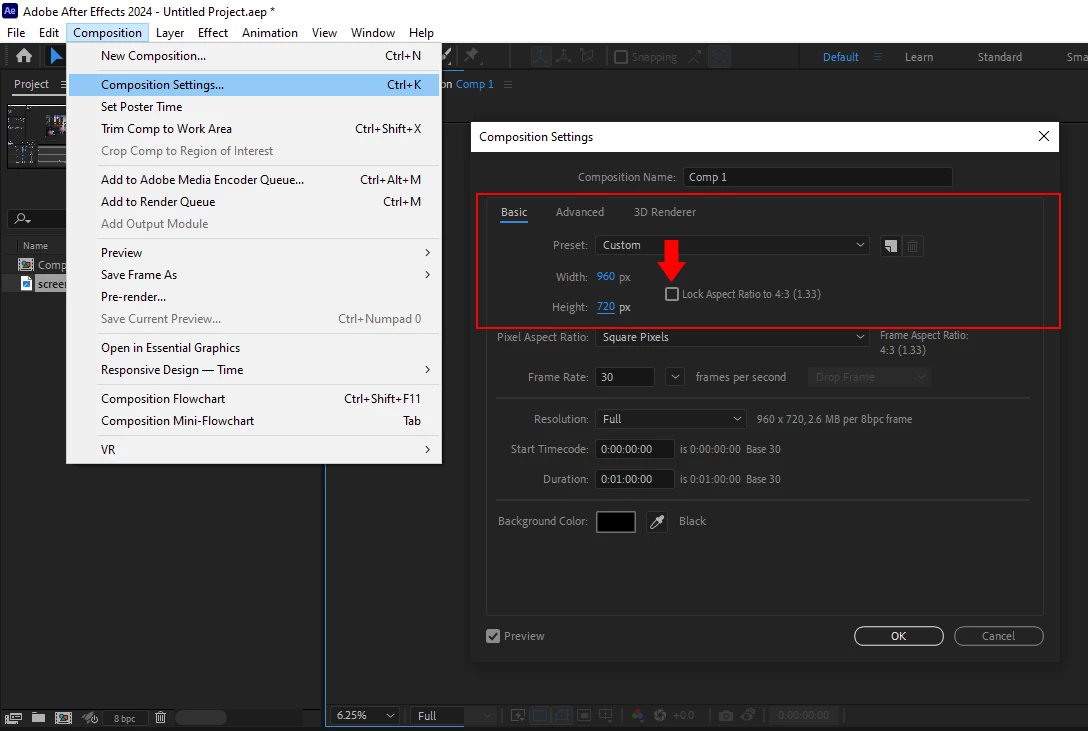Open the Default workspace menu icon

pos(878,57)
